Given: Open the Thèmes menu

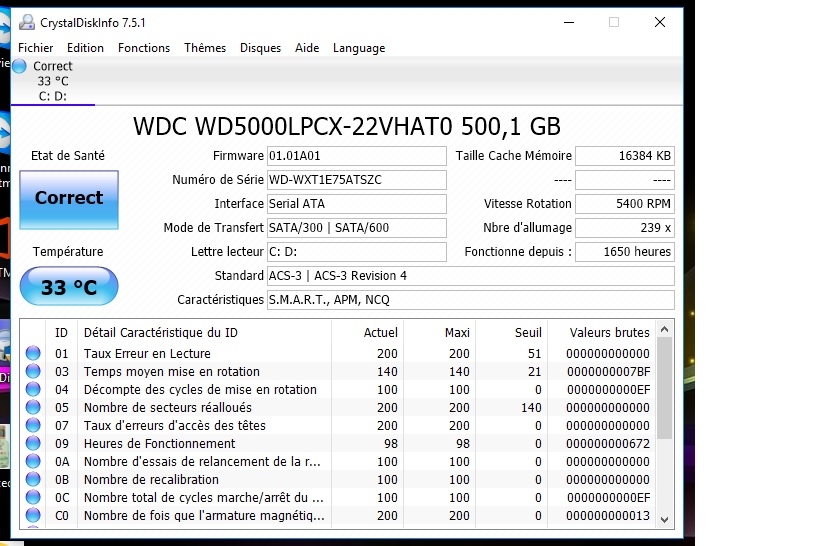Looking at the screenshot, I should pyautogui.click(x=205, y=48).
